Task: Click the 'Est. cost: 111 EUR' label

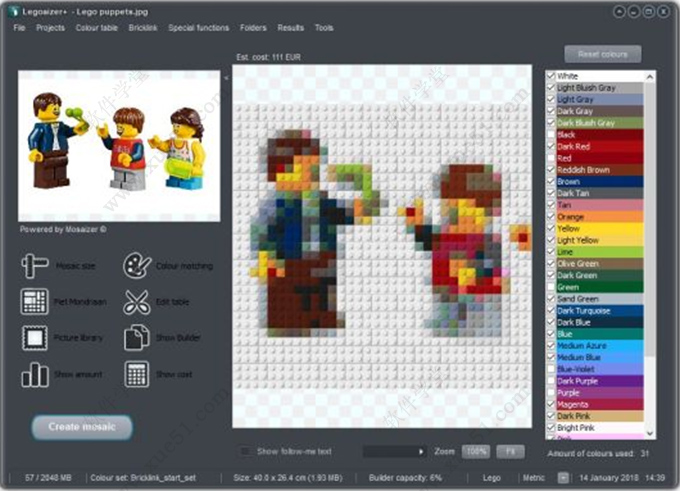Action: [x=268, y=57]
